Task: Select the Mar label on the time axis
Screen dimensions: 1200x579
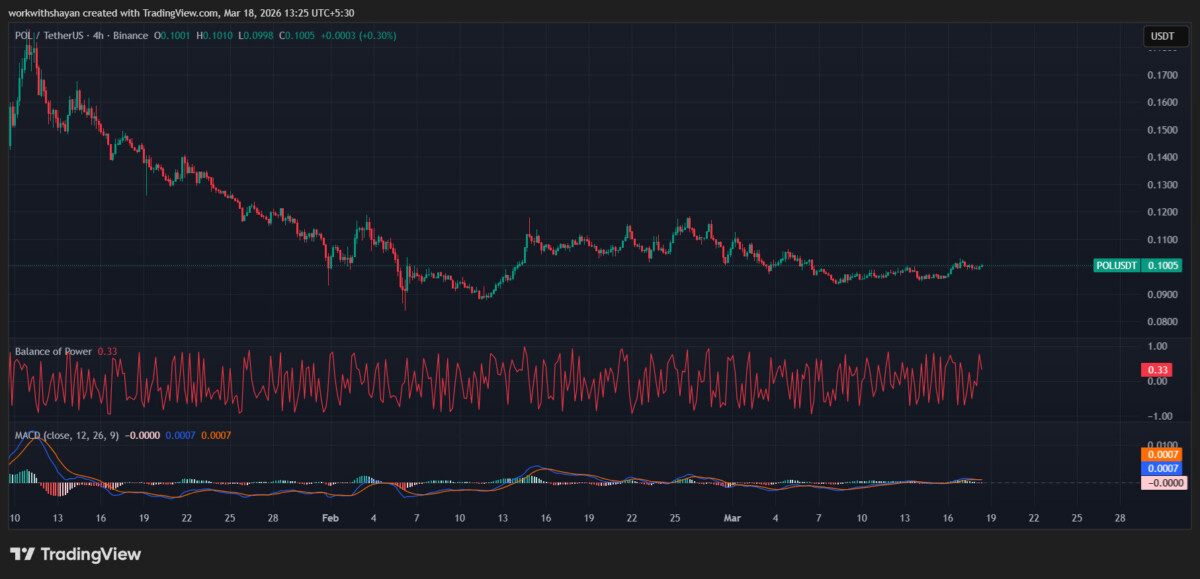Action: tap(732, 518)
